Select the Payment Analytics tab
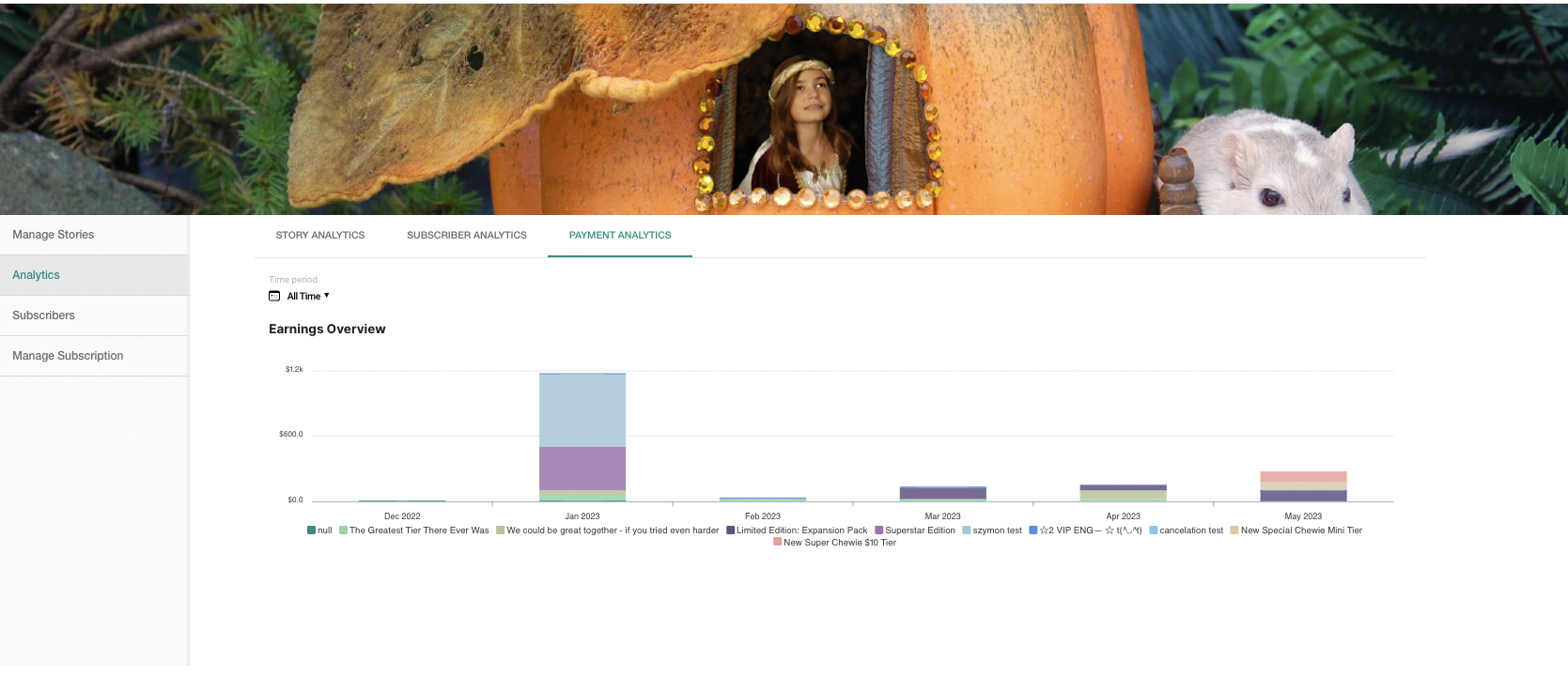Viewport: 1568px width, 692px height. [x=620, y=236]
